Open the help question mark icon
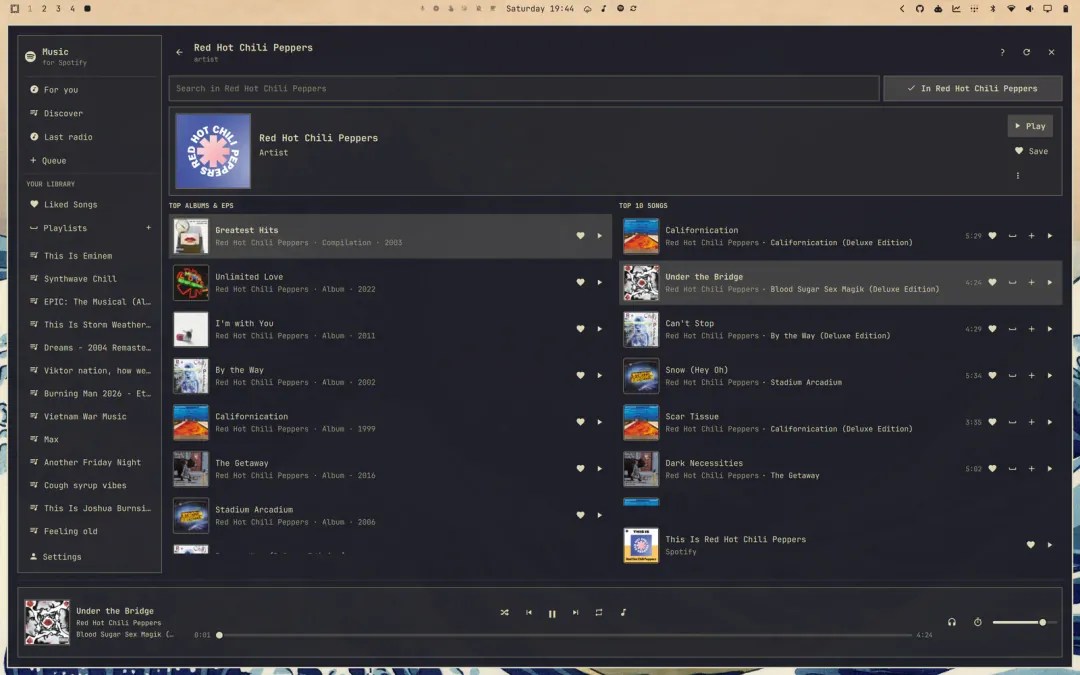This screenshot has width=1080, height=675. (1002, 52)
